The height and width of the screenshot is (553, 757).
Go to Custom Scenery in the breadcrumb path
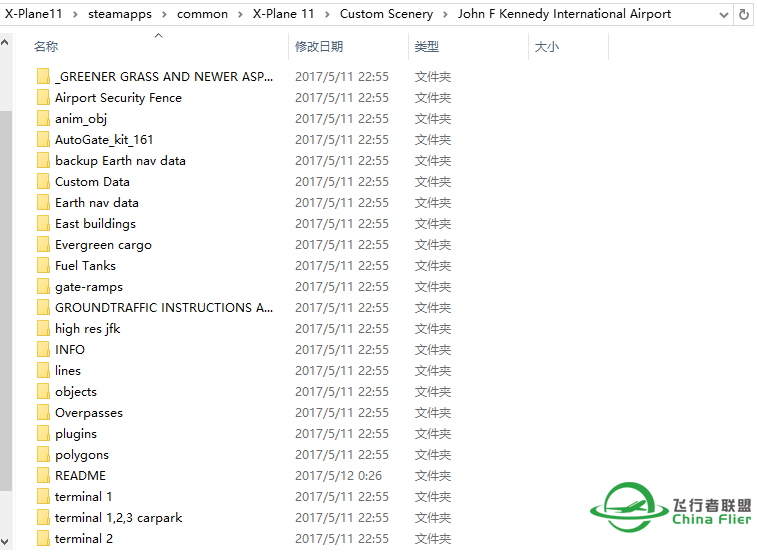[386, 14]
